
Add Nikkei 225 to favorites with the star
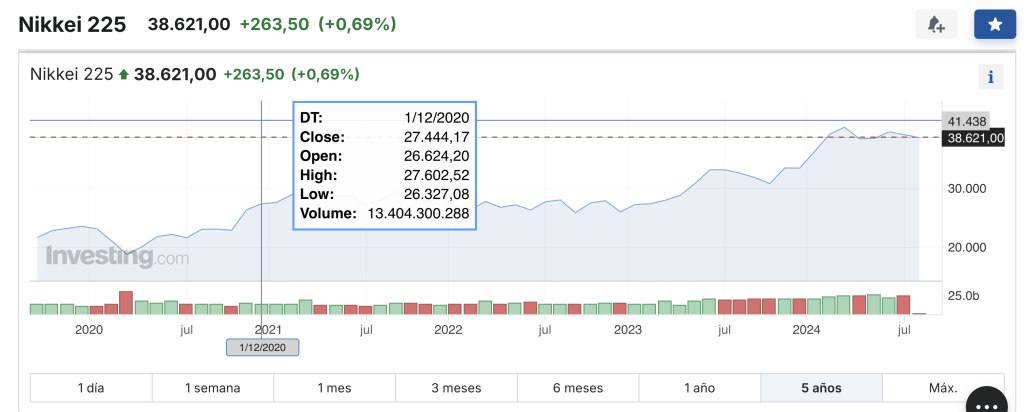[994, 25]
